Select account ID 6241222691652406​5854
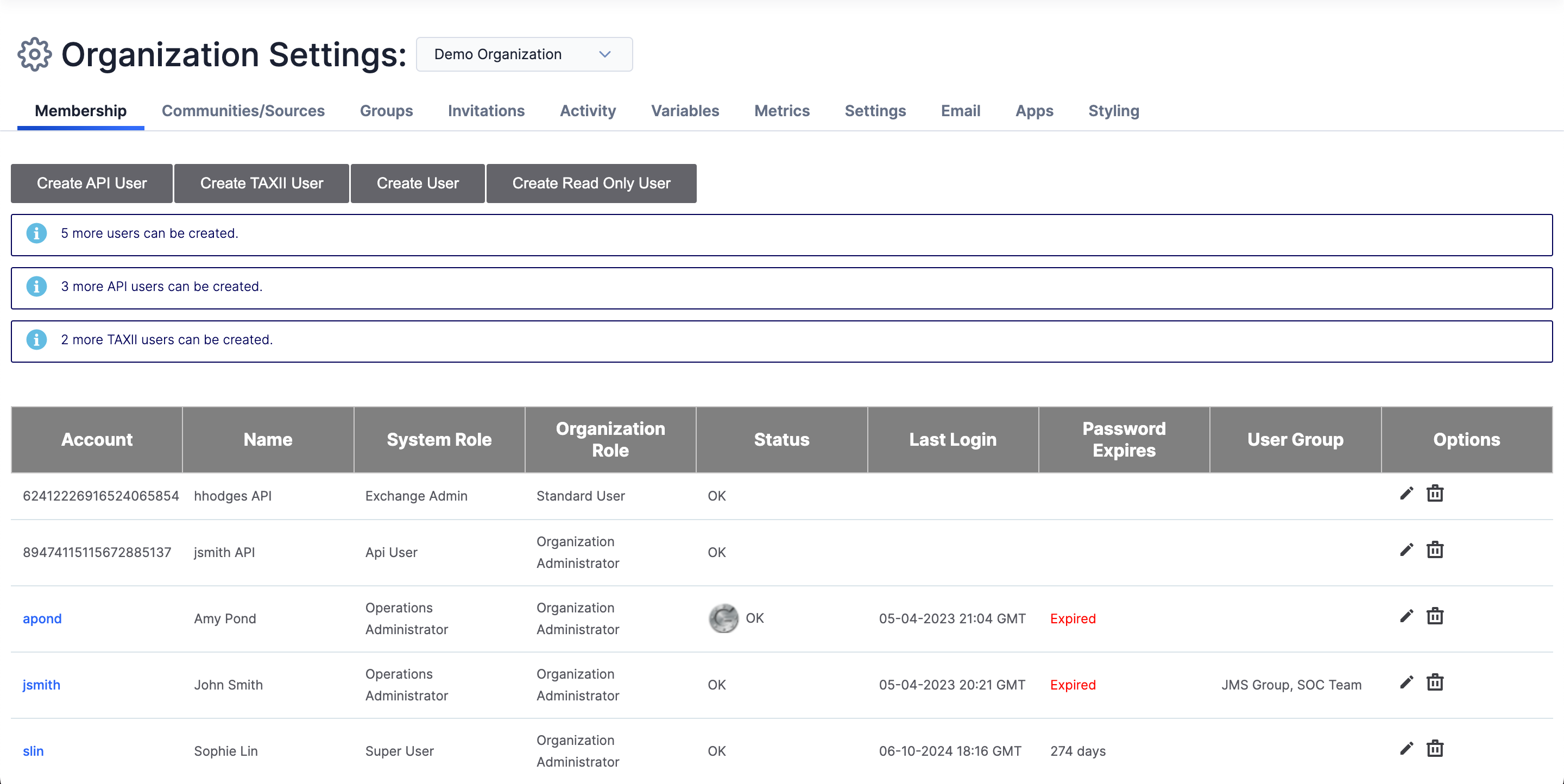The height and width of the screenshot is (784, 1564). click(x=101, y=496)
